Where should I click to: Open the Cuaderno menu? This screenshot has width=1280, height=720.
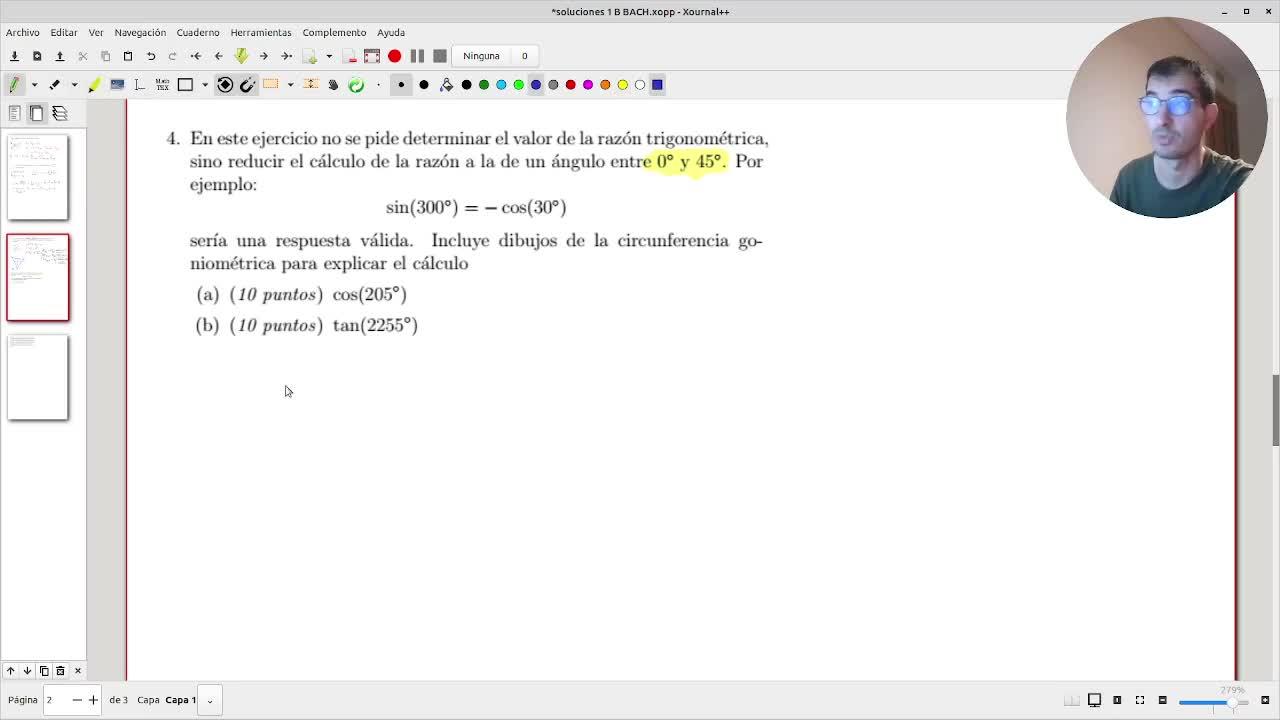(x=198, y=32)
